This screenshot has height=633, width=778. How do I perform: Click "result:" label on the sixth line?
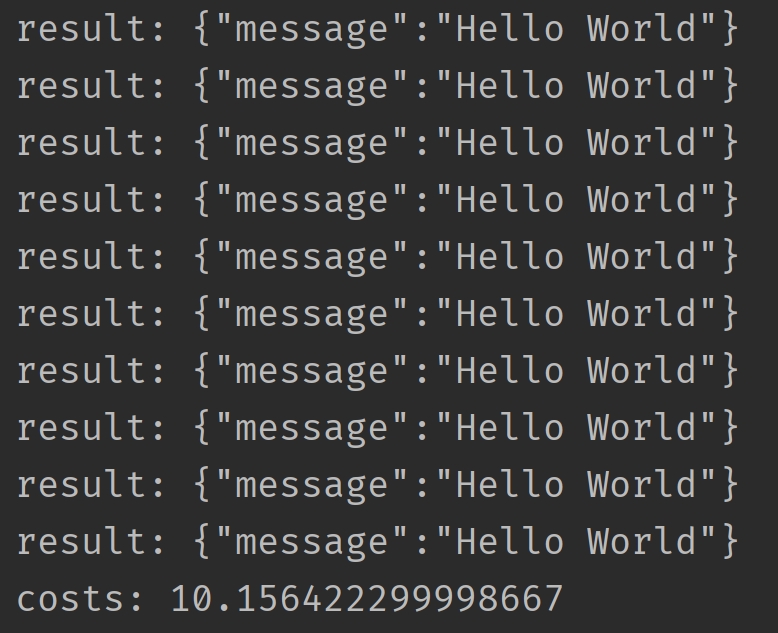pos(91,314)
